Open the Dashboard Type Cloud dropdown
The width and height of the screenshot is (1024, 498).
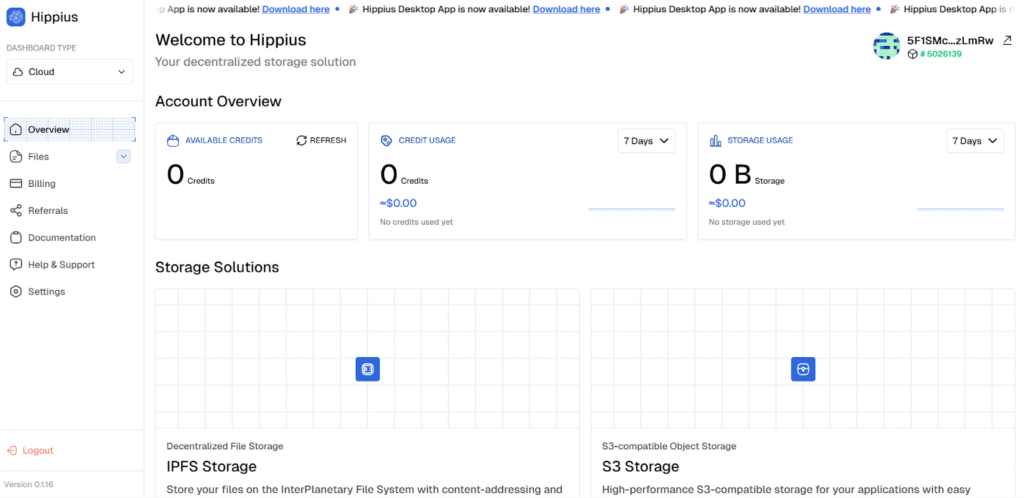(x=69, y=72)
